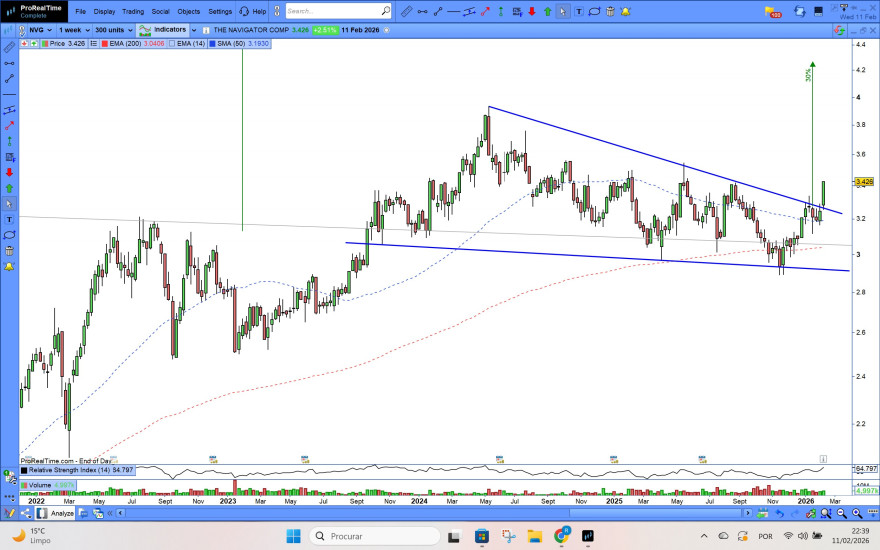
Task: Click the Indicators button
Action: tap(163, 30)
